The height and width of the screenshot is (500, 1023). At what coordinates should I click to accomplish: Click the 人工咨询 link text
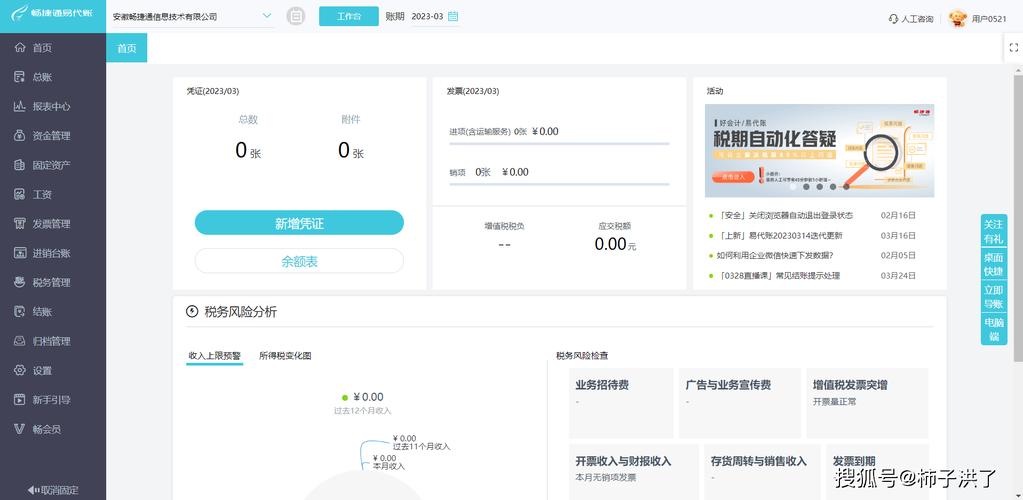pos(917,19)
